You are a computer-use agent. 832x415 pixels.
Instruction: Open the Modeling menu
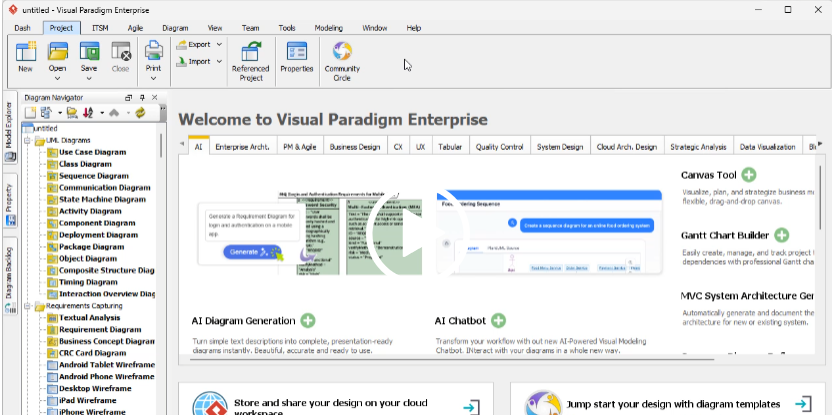click(328, 29)
